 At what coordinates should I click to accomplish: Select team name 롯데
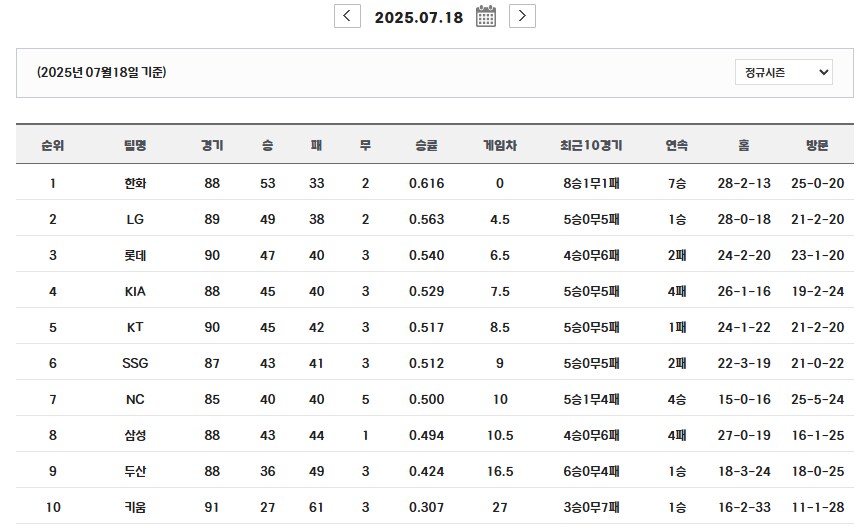point(135,255)
